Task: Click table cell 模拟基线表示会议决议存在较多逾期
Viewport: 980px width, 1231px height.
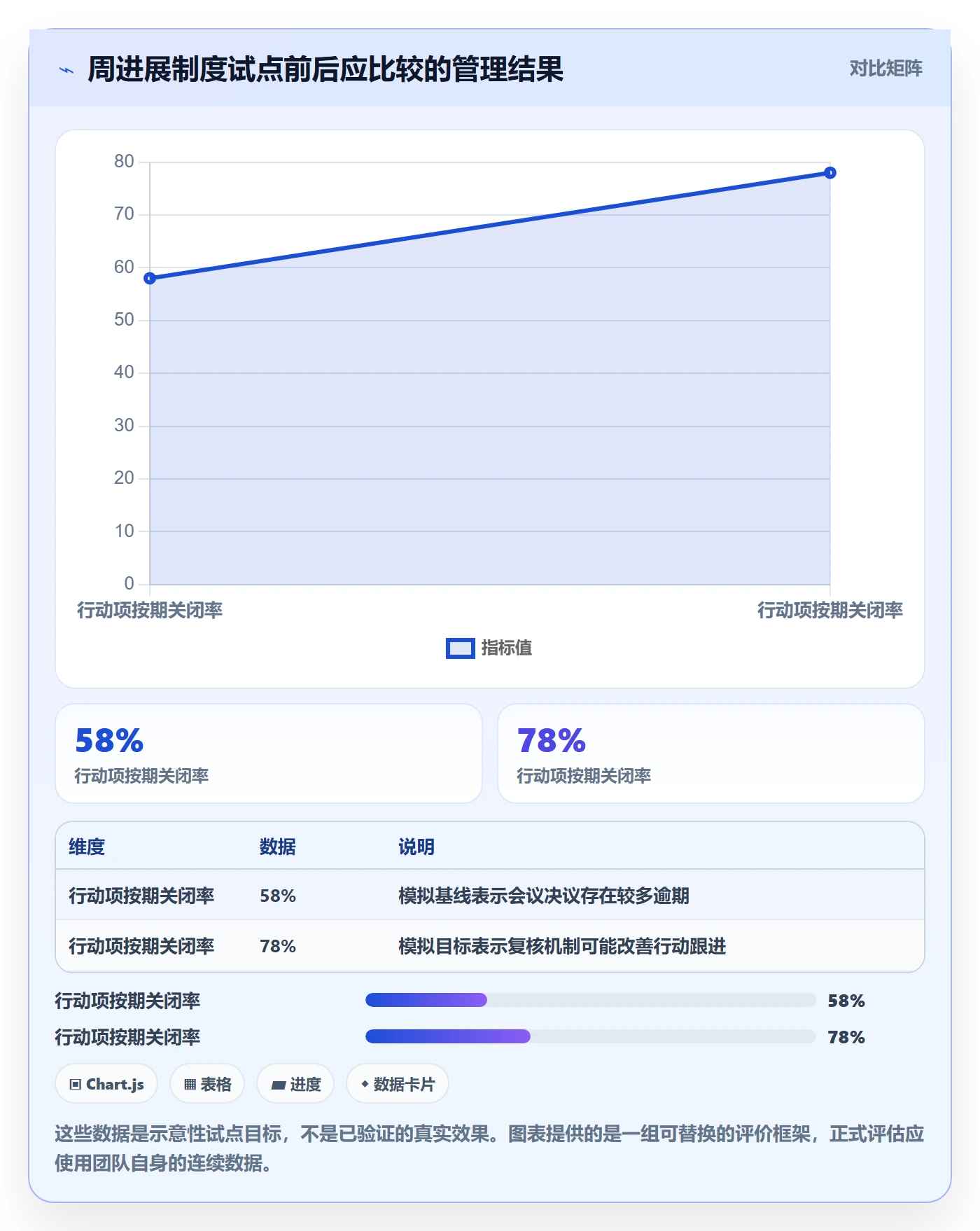Action: tap(544, 896)
